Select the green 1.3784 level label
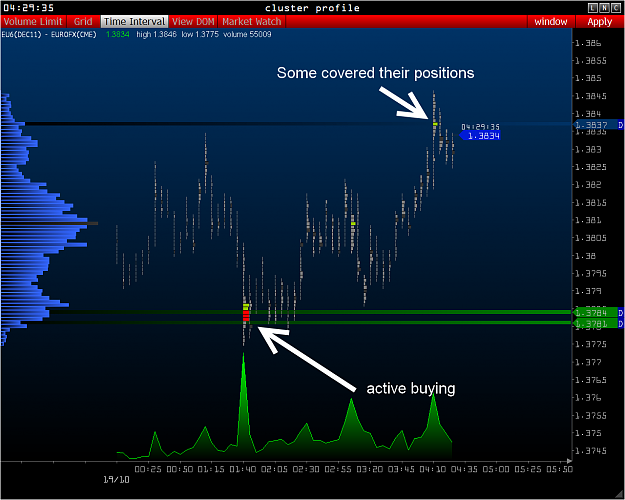Screen dimensions: 625x500 click(595, 312)
